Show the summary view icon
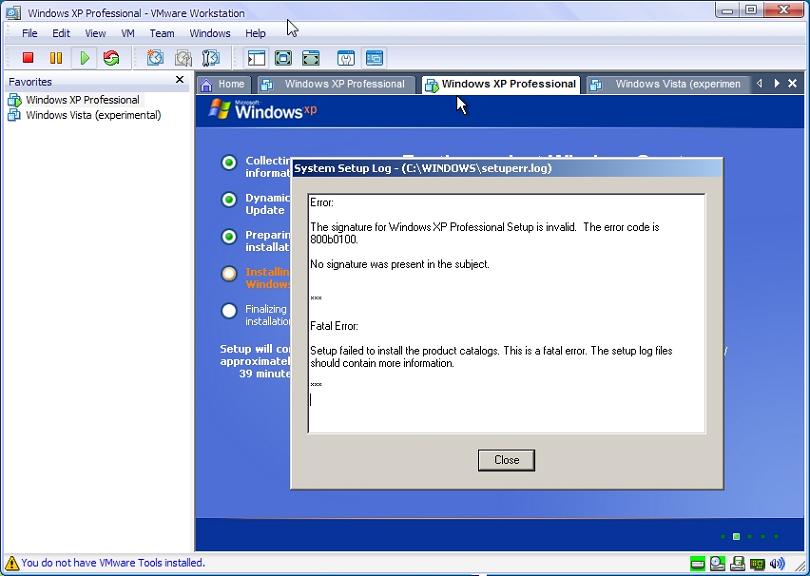This screenshot has height=576, width=810. tap(346, 58)
